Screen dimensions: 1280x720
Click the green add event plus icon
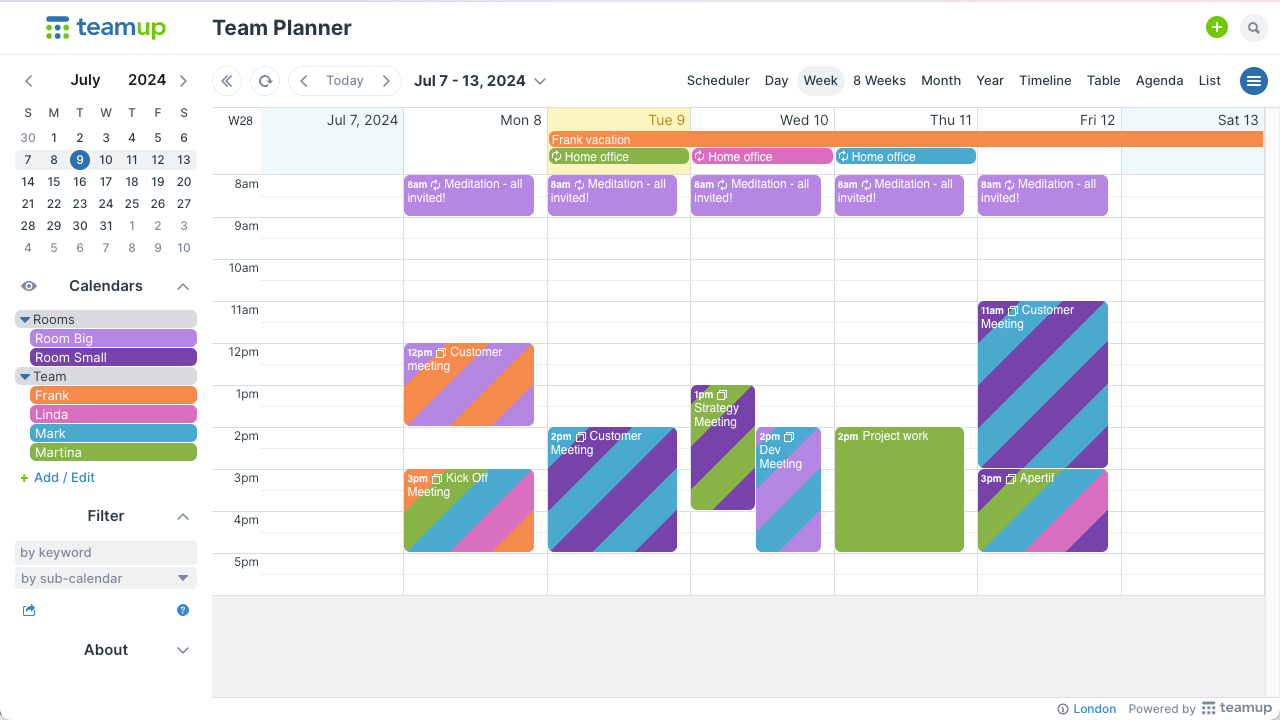click(x=1216, y=28)
